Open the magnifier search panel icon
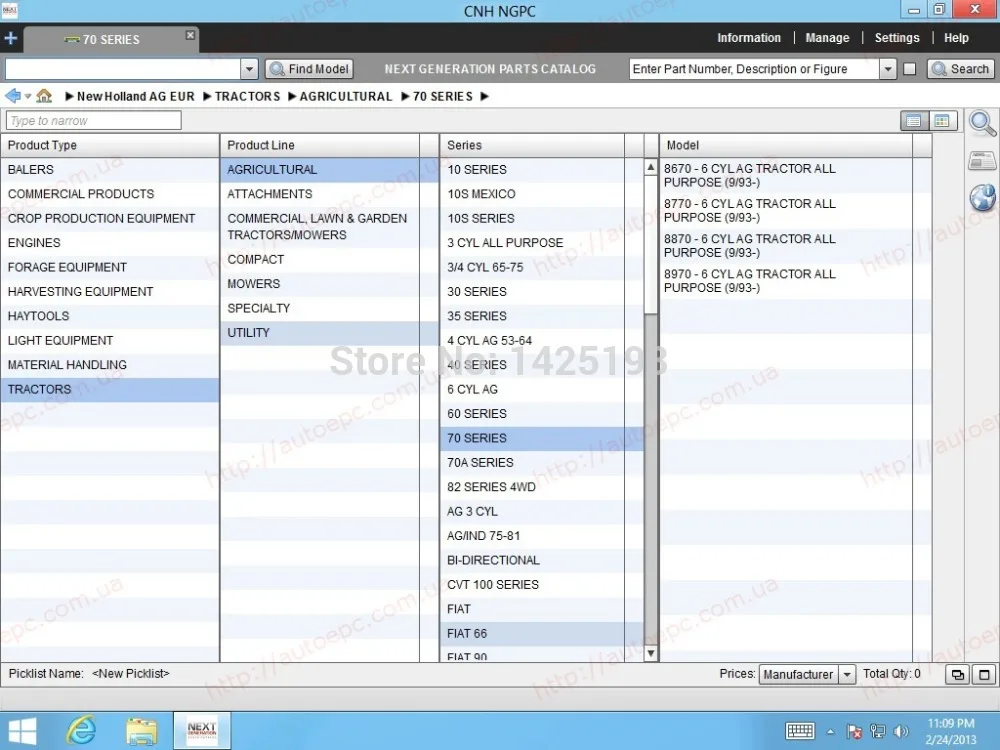 [x=982, y=123]
